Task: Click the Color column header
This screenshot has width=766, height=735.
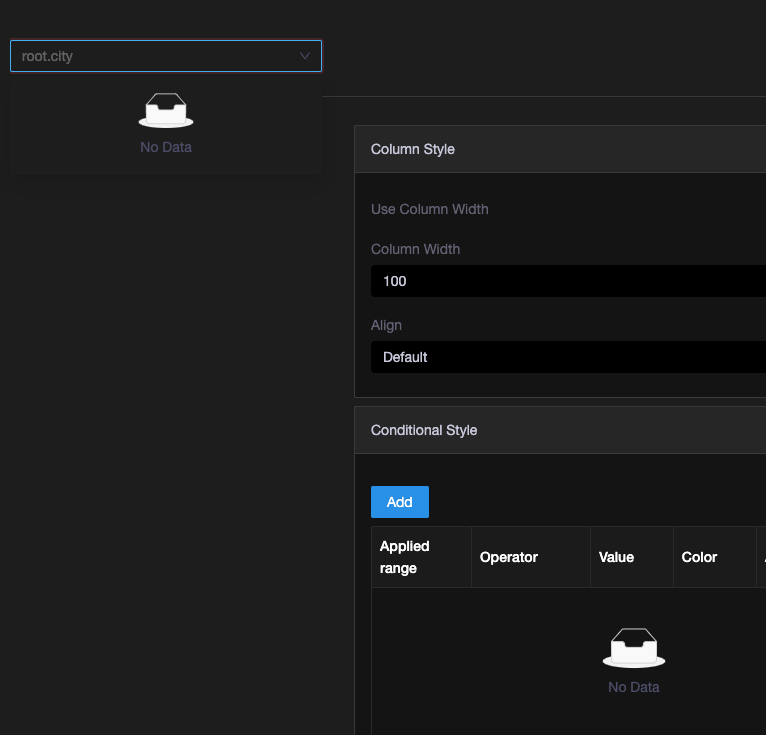Action: point(715,557)
